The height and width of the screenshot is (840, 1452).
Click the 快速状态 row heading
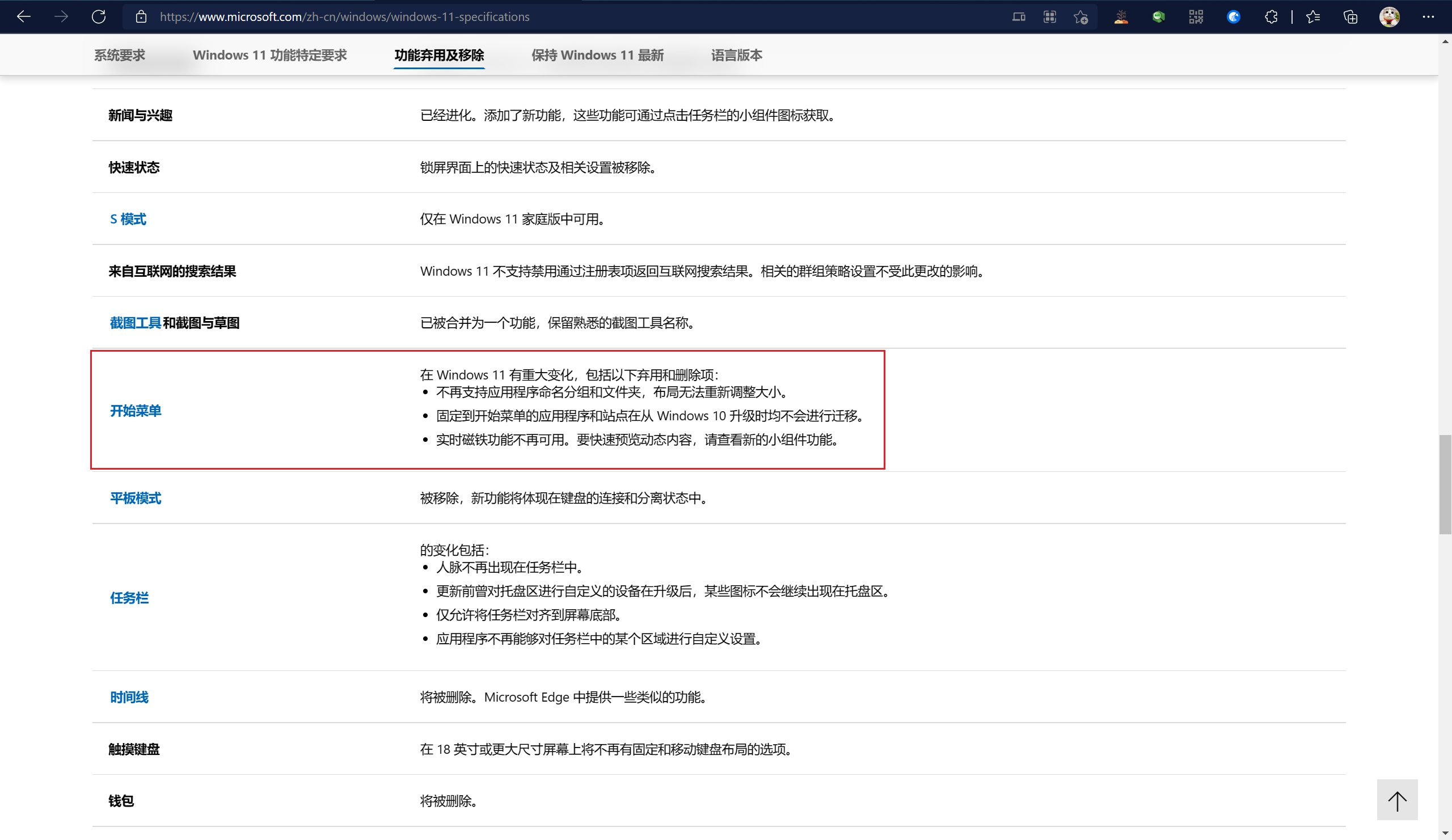tap(134, 167)
